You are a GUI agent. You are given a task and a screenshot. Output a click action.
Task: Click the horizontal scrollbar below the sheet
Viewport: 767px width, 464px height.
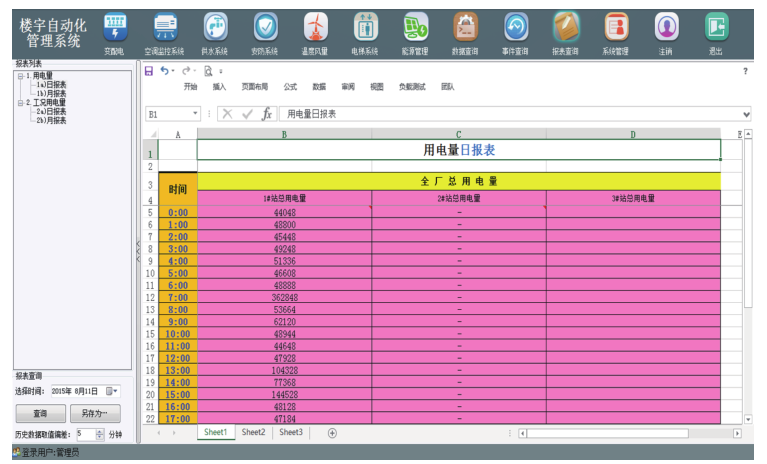coord(625,433)
